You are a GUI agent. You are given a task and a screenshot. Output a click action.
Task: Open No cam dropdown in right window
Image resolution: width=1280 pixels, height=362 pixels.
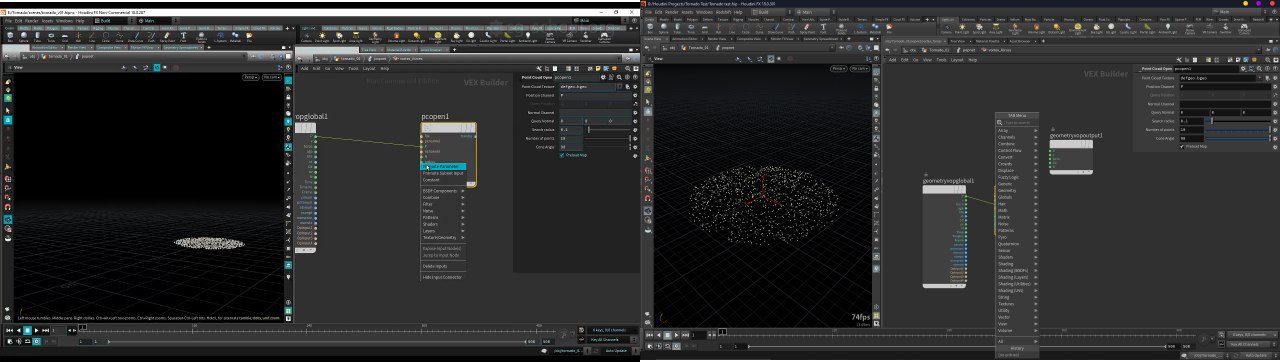coord(860,68)
